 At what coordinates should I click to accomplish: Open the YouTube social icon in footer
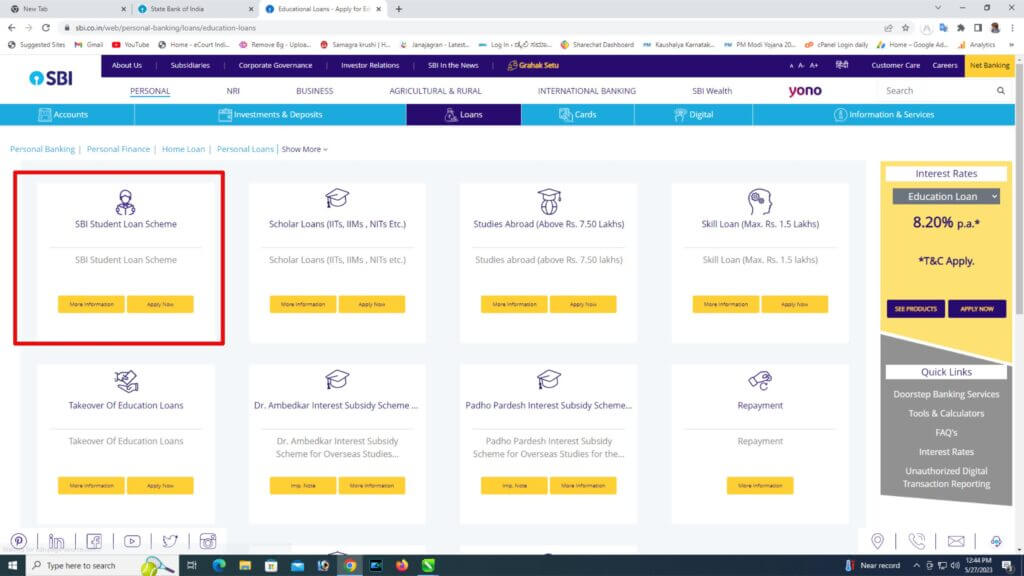coord(132,541)
